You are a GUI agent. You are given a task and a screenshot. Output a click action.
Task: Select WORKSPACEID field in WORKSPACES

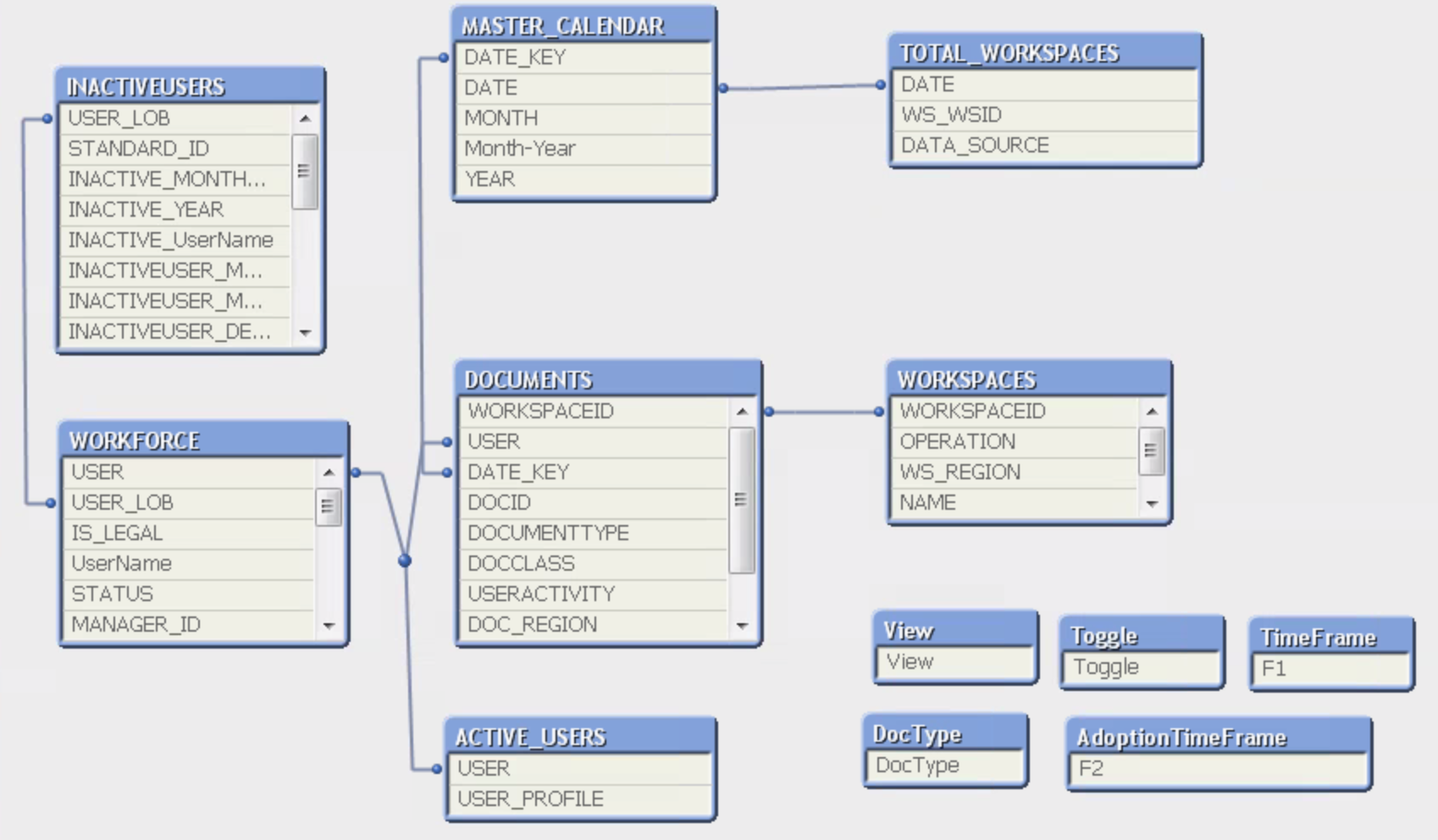pos(1015,412)
